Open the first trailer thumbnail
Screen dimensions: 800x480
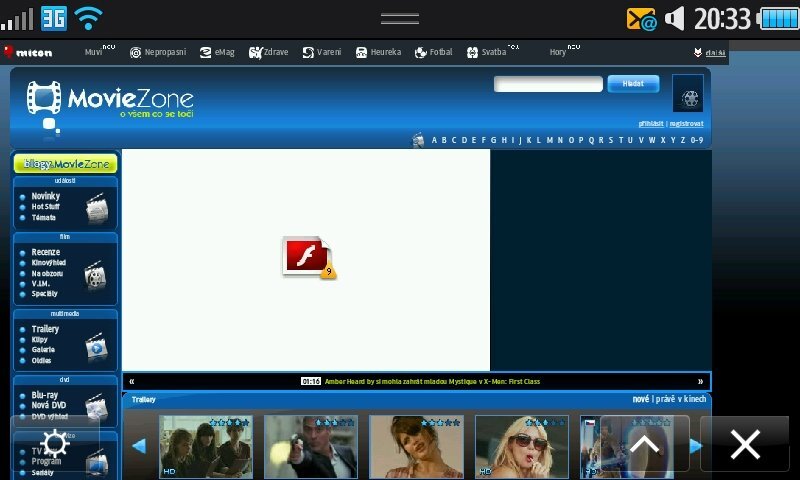coord(206,446)
